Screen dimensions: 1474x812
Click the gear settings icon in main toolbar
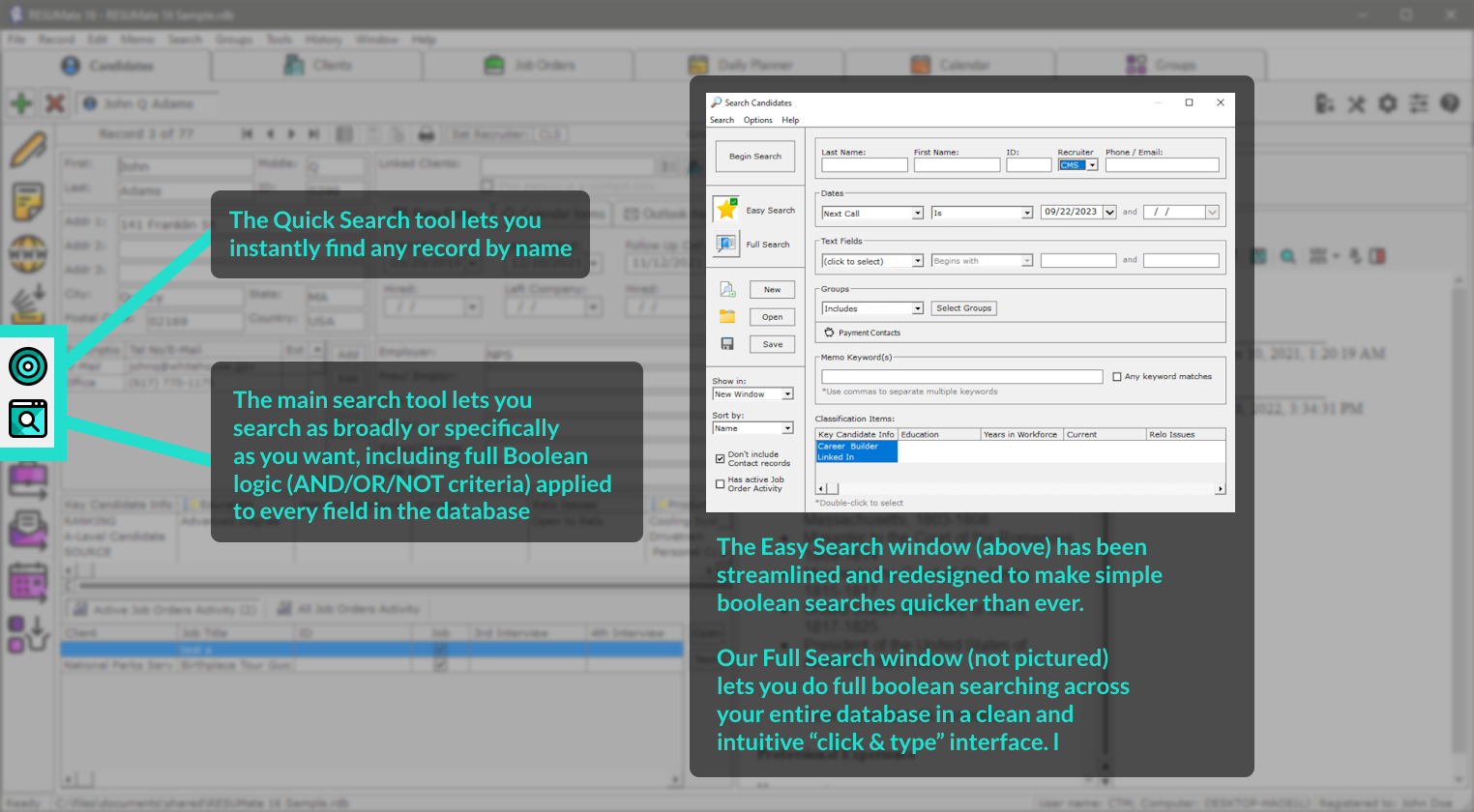point(1388,103)
